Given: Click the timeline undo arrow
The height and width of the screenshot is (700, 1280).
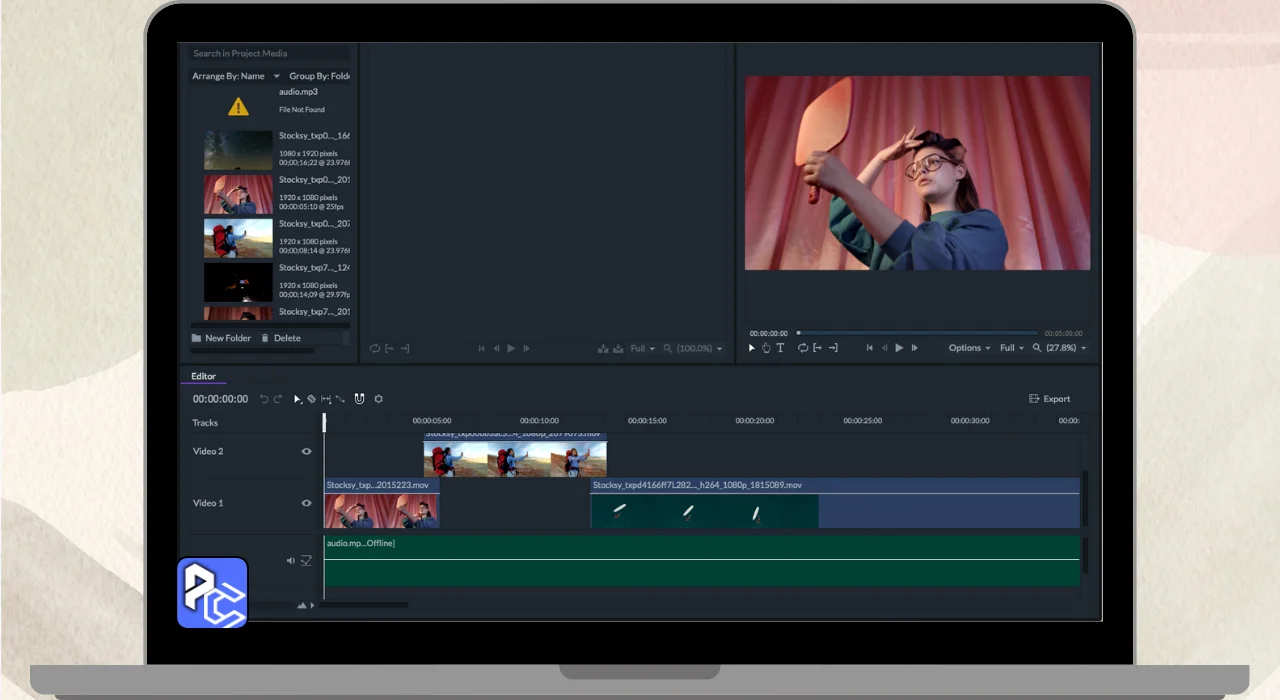Looking at the screenshot, I should (x=264, y=399).
